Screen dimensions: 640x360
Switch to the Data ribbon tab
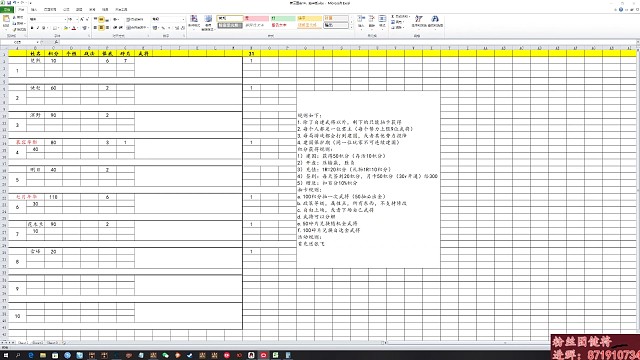79,9
